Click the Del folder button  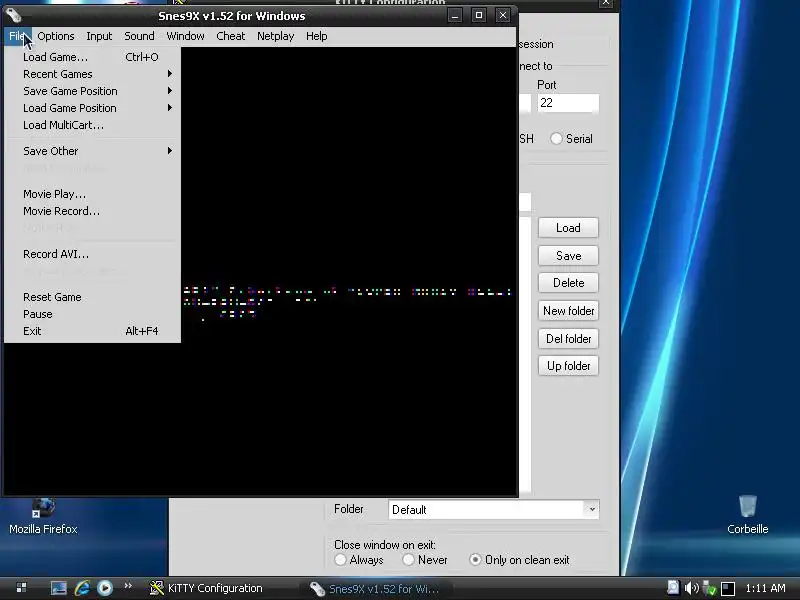(568, 339)
